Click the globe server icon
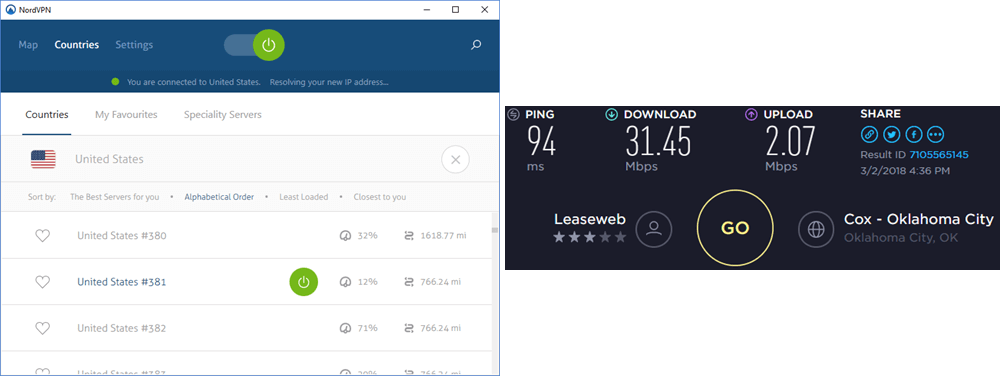Screen dimensions: 1000x377 pos(816,229)
